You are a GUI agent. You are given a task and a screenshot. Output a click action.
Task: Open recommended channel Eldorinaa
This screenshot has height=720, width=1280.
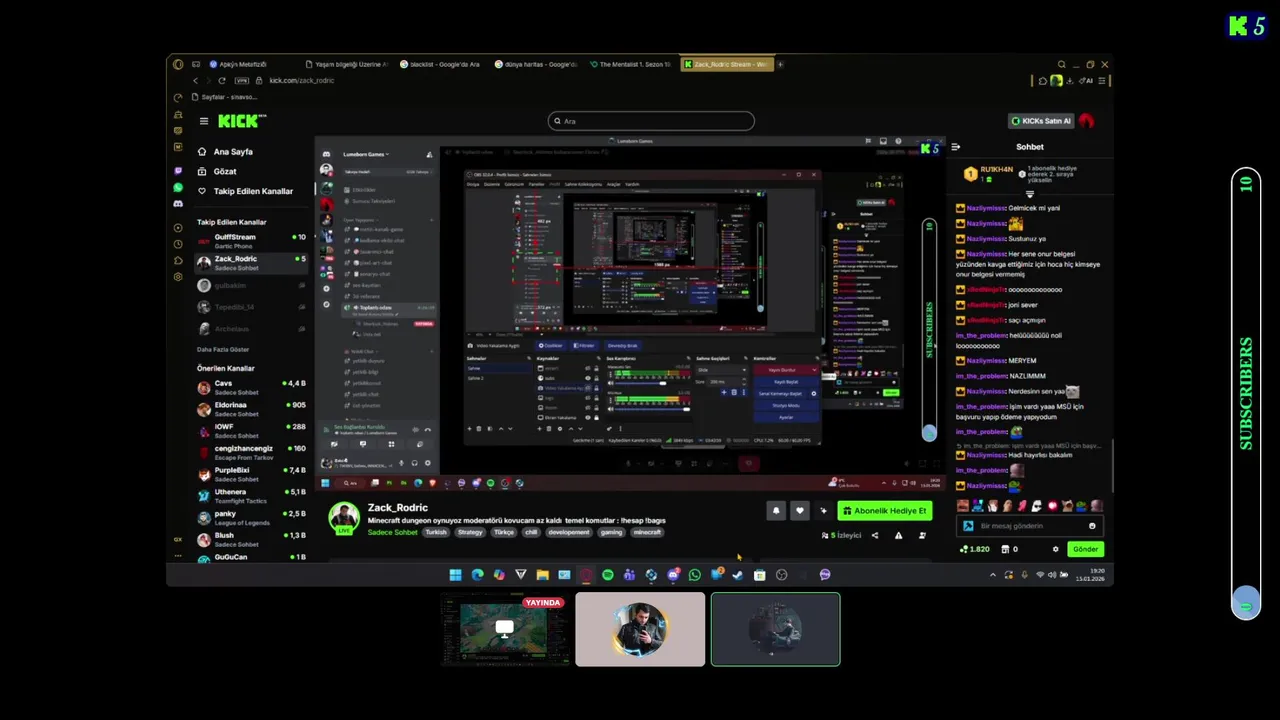tap(252, 408)
